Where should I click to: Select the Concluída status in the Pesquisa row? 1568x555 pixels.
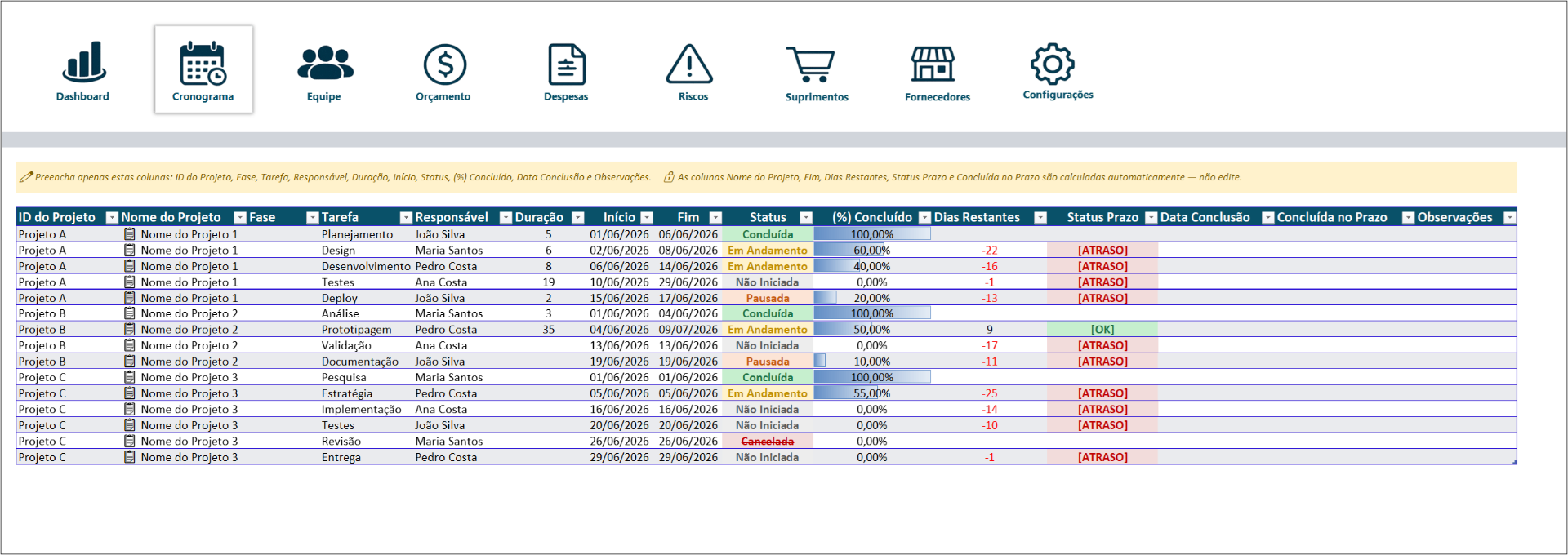(768, 377)
